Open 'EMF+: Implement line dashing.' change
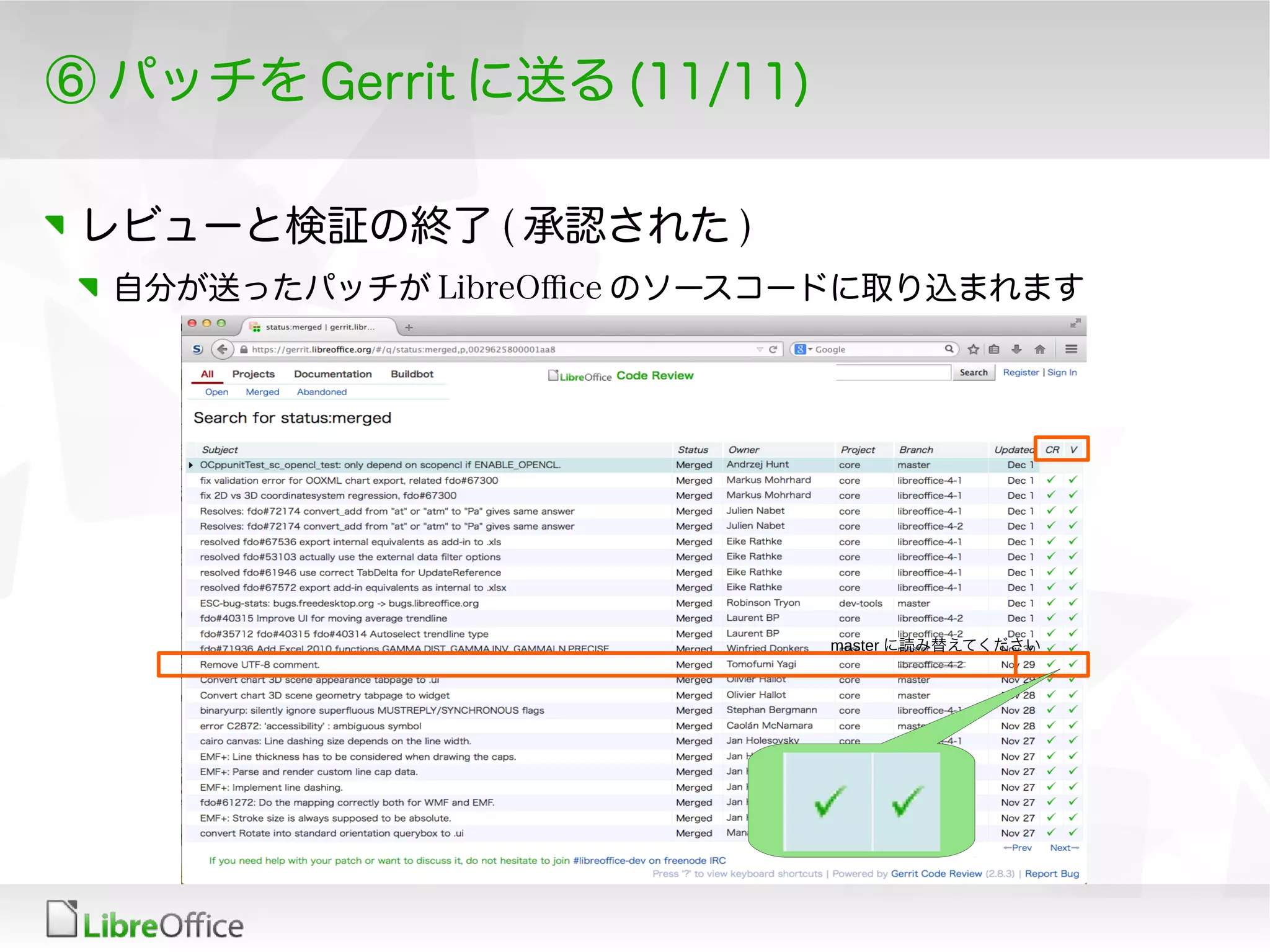The width and height of the screenshot is (1270, 952). pyautogui.click(x=271, y=787)
